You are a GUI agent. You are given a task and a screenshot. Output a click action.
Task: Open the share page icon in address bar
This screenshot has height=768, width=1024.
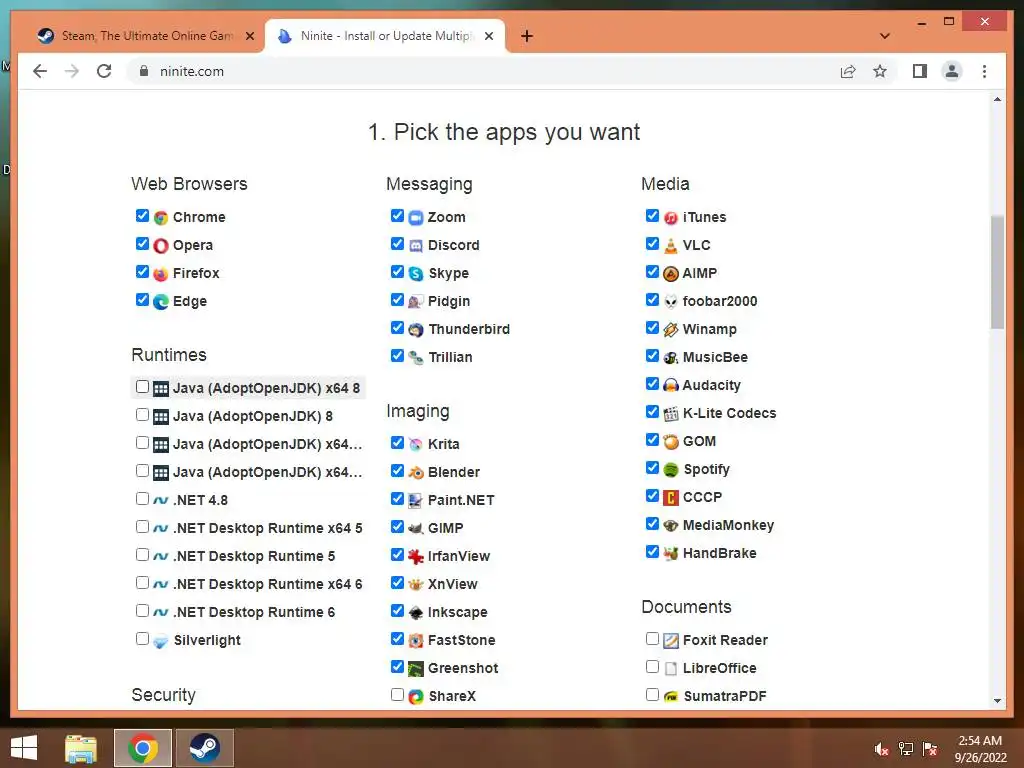point(848,71)
